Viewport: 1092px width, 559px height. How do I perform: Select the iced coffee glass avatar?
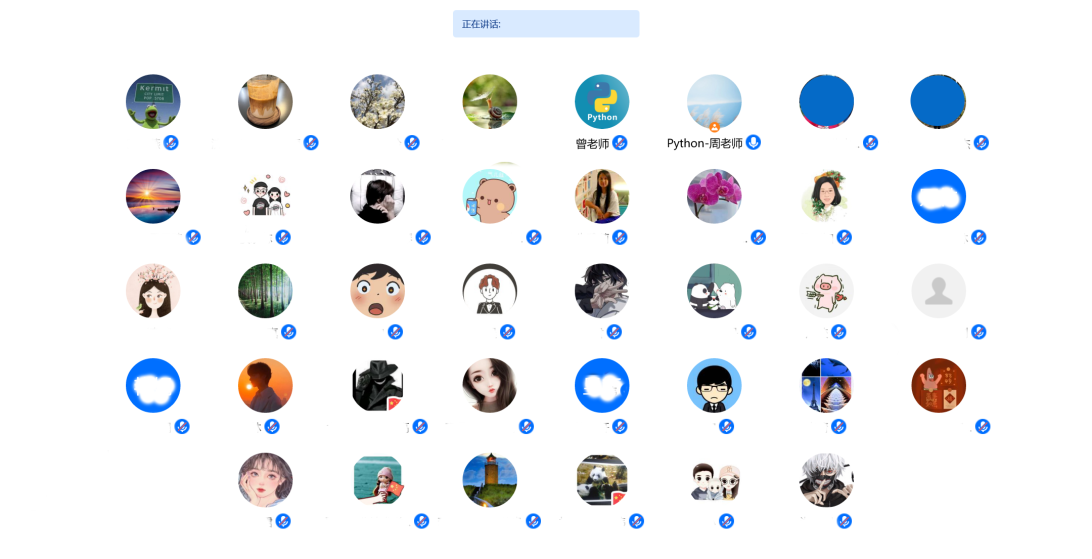point(265,102)
